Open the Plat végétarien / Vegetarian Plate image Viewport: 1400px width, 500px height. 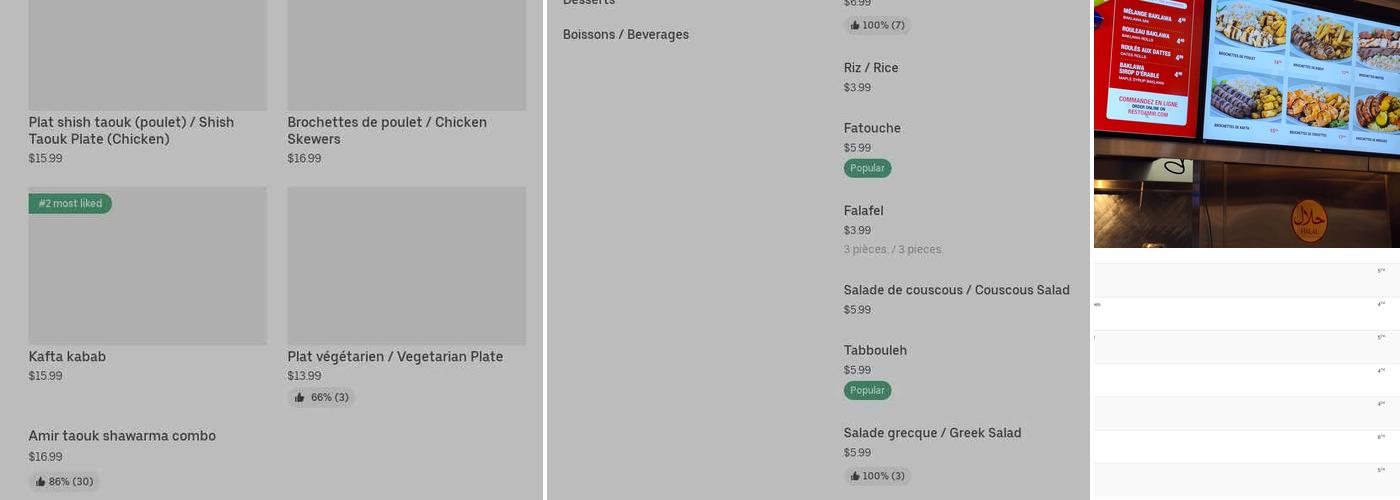(406, 266)
